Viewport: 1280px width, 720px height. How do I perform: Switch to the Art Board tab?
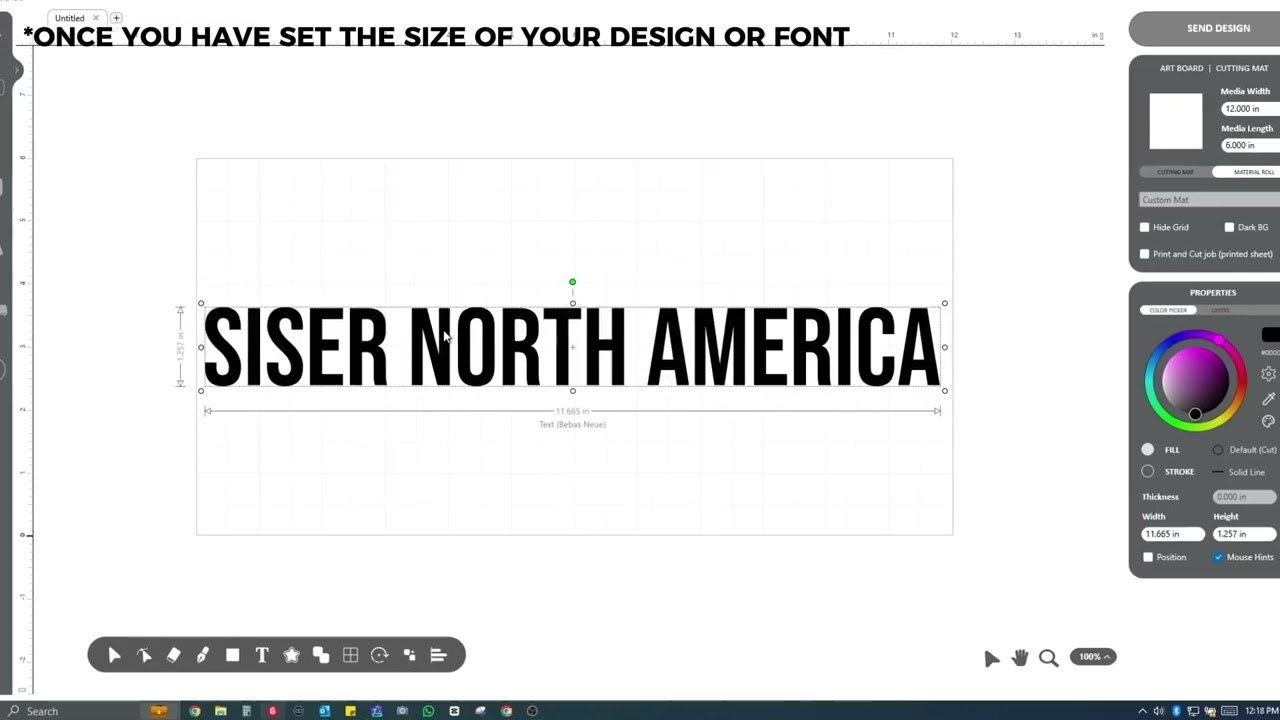tap(1181, 68)
